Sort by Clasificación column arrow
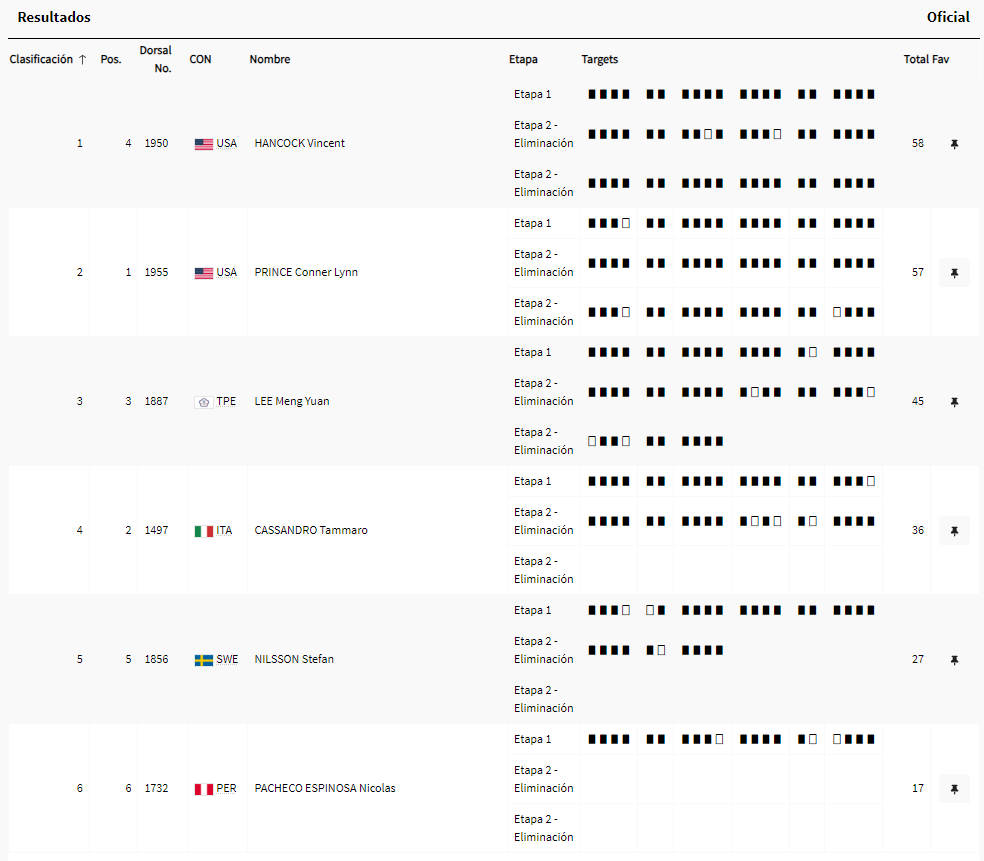The image size is (984, 861). (82, 59)
